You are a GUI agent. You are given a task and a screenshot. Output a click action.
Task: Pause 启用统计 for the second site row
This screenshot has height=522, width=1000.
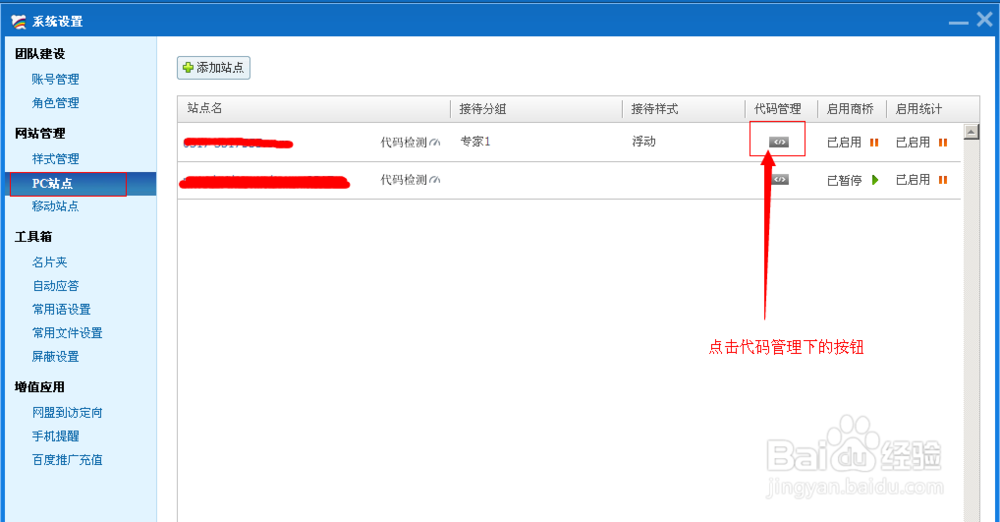(x=943, y=180)
